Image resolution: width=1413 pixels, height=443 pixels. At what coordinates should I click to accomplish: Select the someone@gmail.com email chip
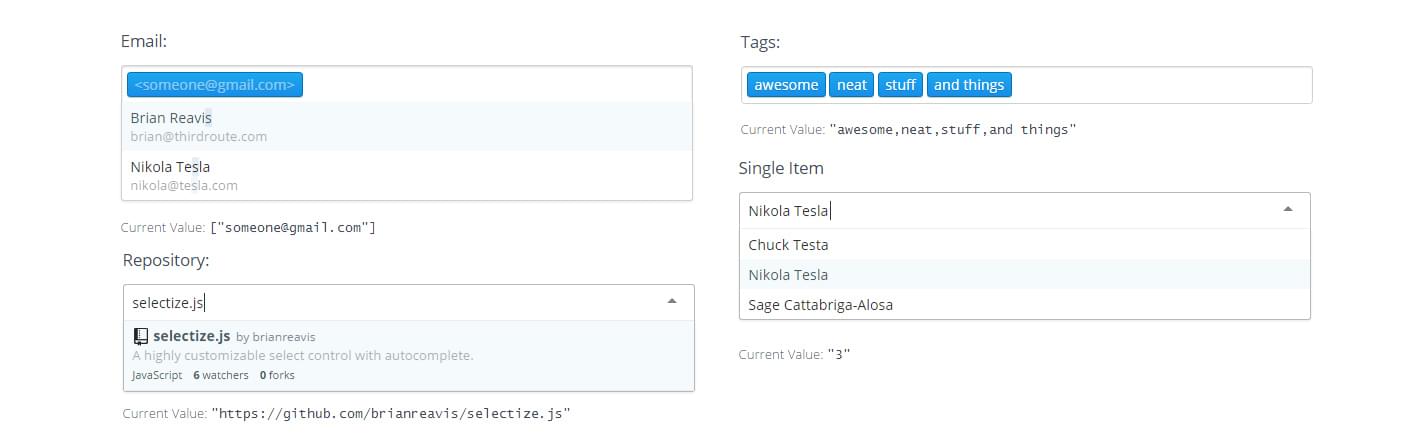point(214,85)
